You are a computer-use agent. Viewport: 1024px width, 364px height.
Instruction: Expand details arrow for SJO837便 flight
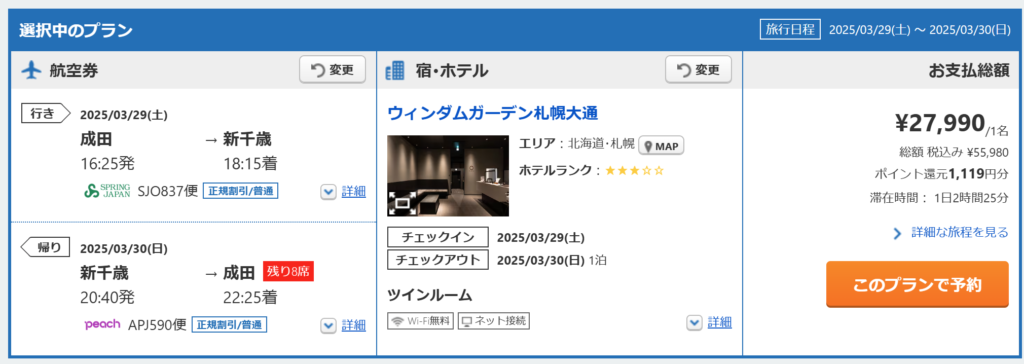[328, 191]
